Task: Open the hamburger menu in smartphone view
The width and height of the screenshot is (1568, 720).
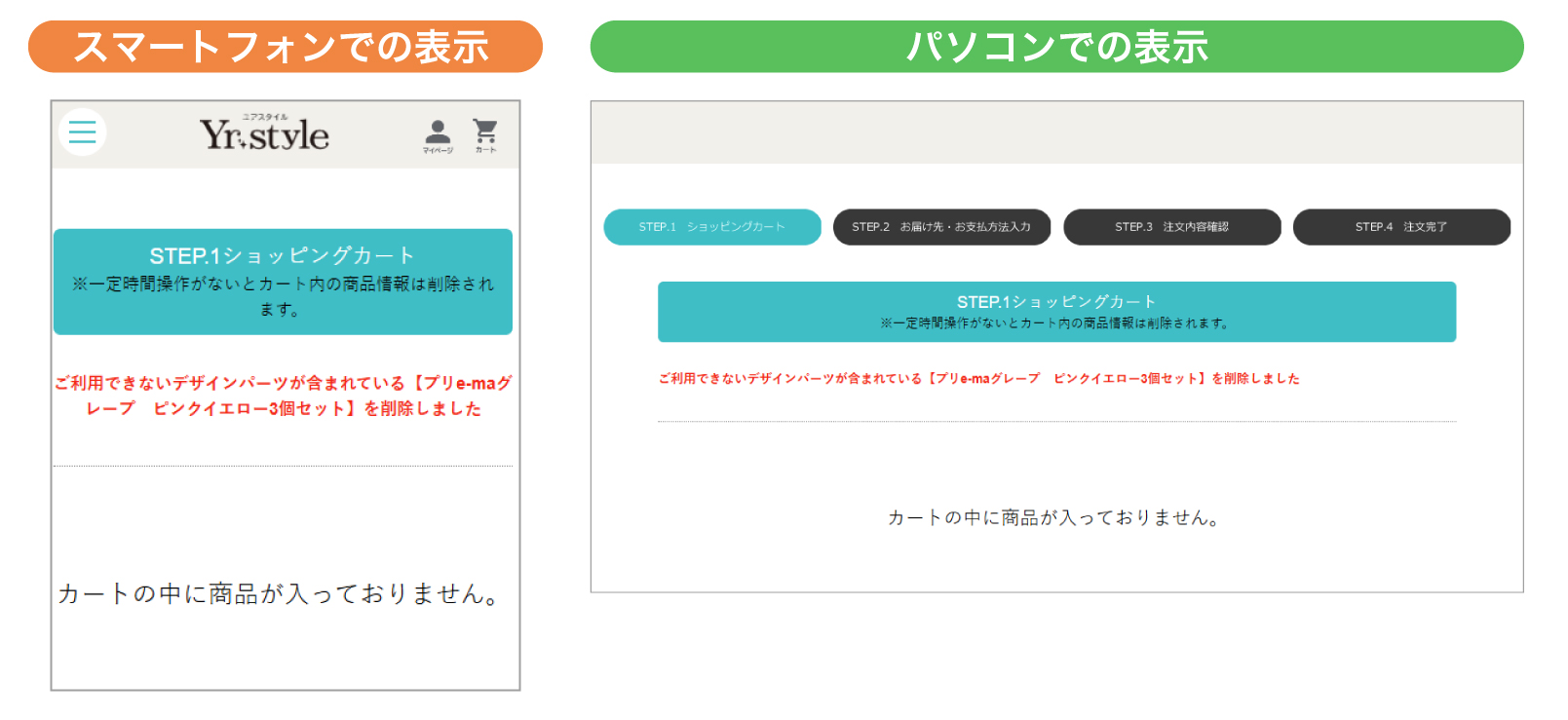Action: [83, 133]
